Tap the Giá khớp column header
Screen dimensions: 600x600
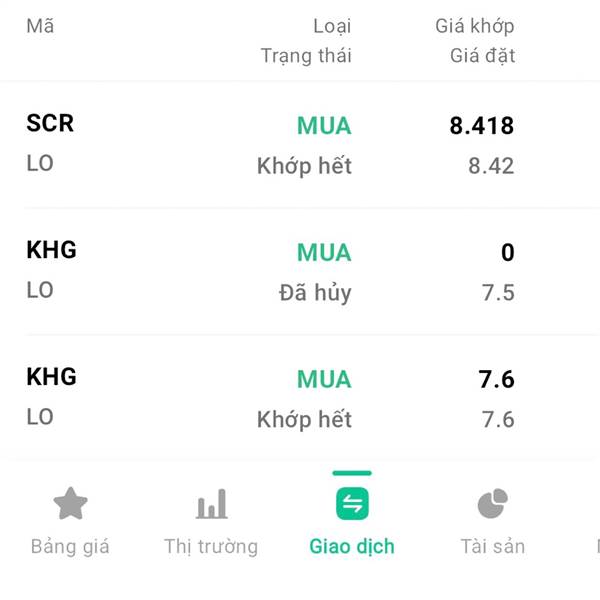coord(475,26)
